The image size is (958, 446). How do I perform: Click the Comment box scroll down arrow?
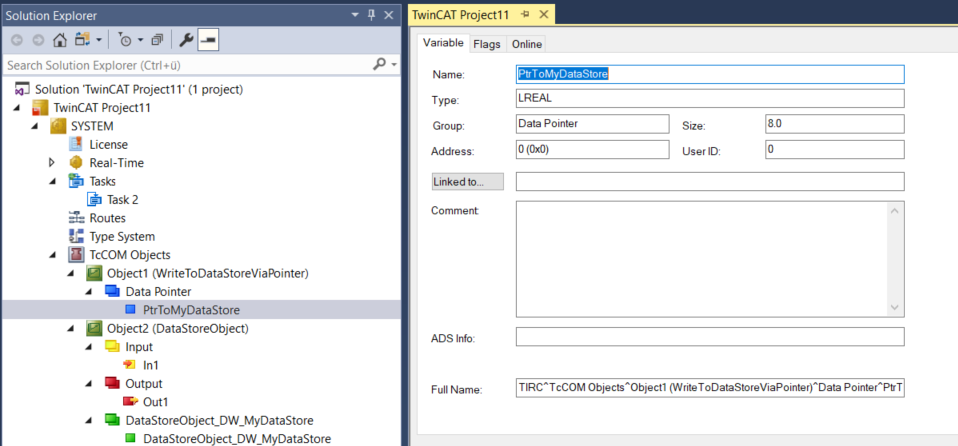point(895,307)
